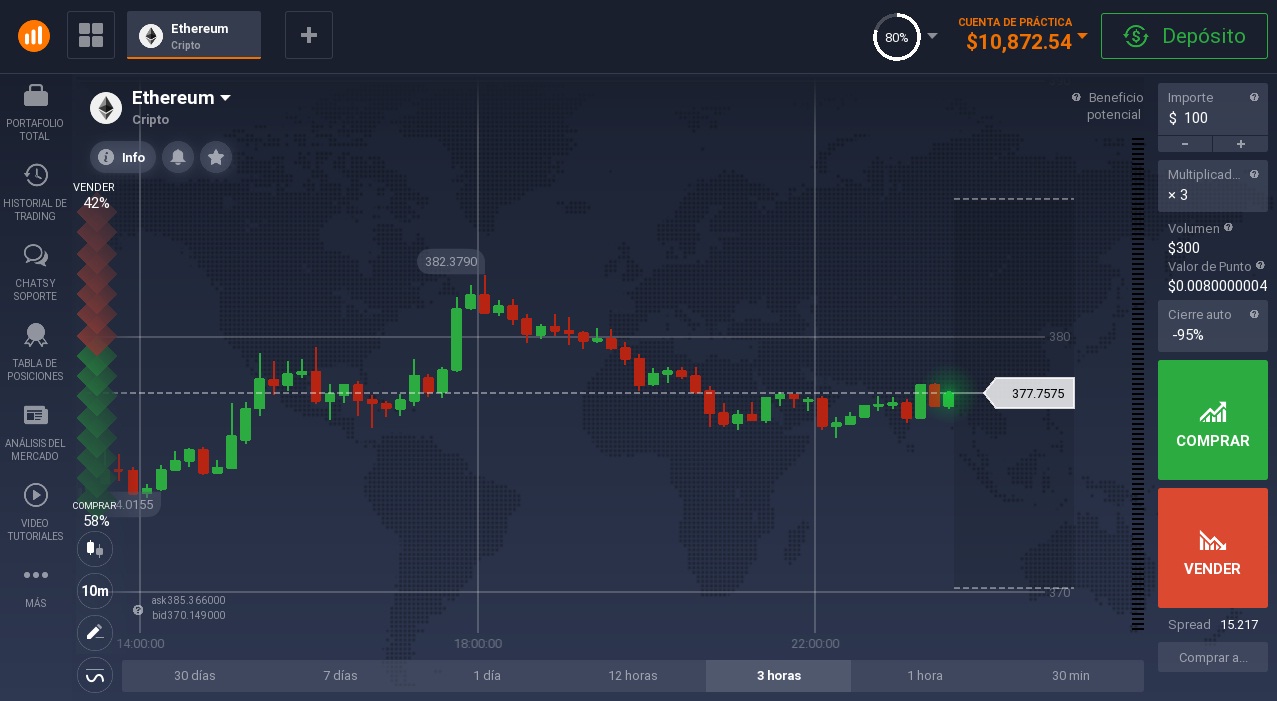The image size is (1277, 701).
Task: Click the 80% circular progress indicator
Action: 896,37
